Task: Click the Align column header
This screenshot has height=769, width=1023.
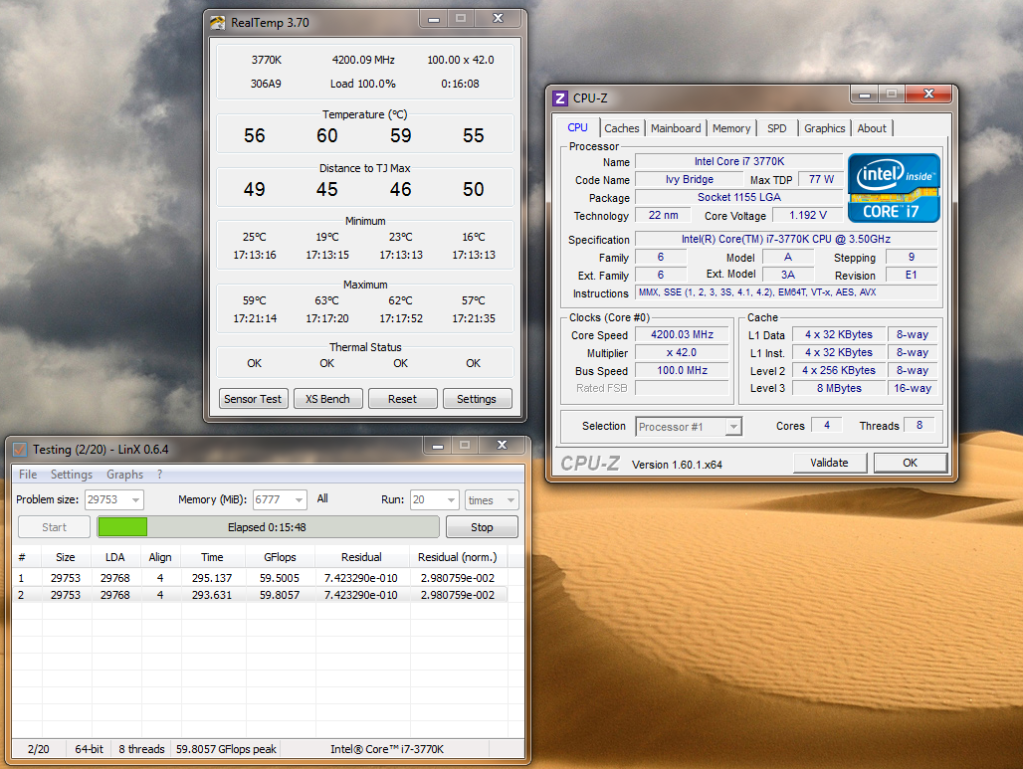Action: click(160, 557)
